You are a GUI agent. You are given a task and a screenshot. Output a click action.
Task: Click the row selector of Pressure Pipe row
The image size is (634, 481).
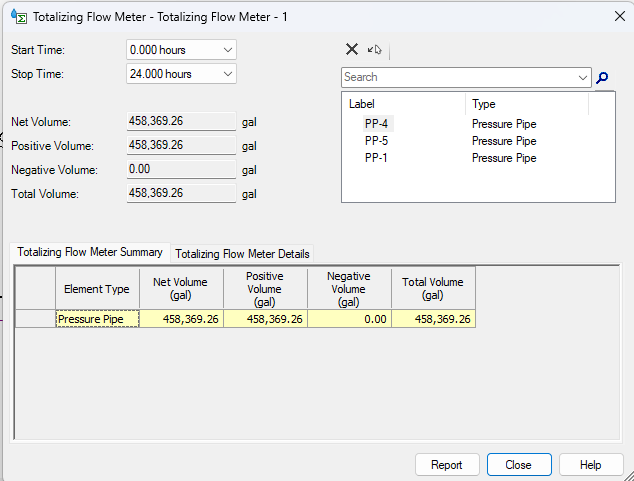36,319
